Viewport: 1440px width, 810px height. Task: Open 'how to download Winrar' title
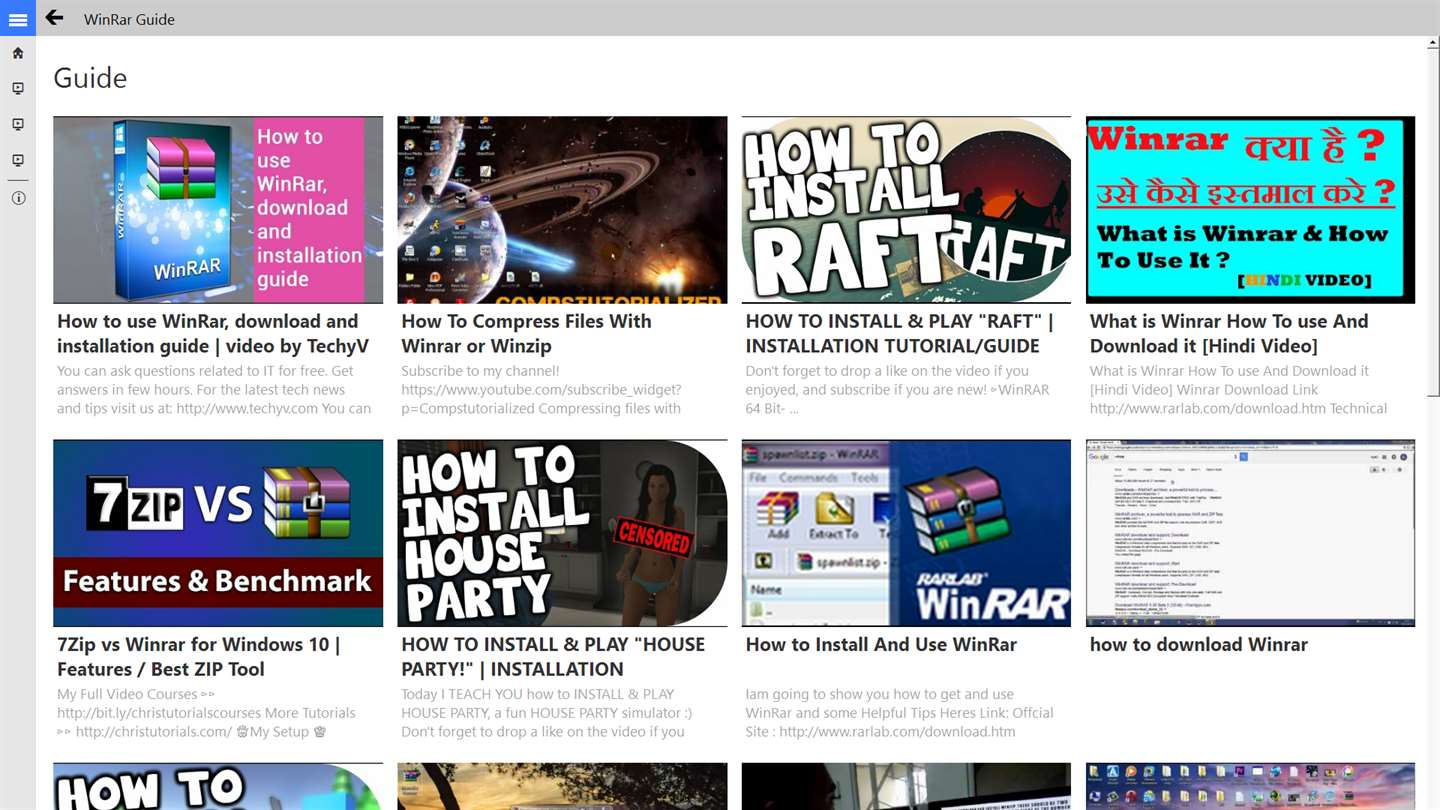[x=1199, y=645]
